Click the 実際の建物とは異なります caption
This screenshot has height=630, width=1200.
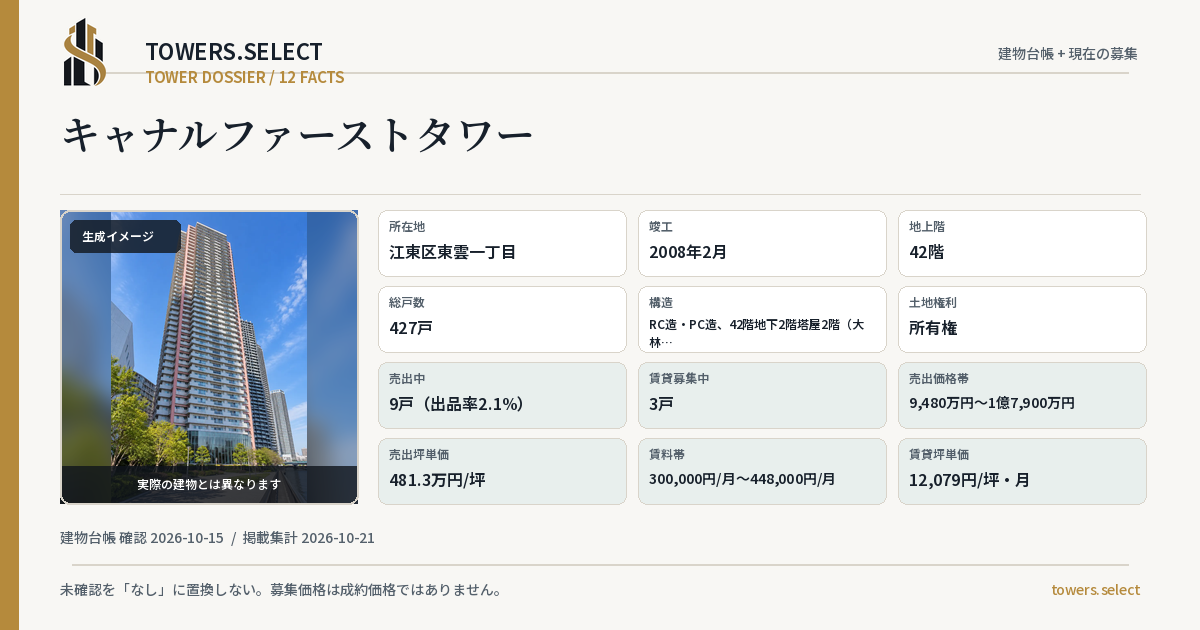[209, 484]
